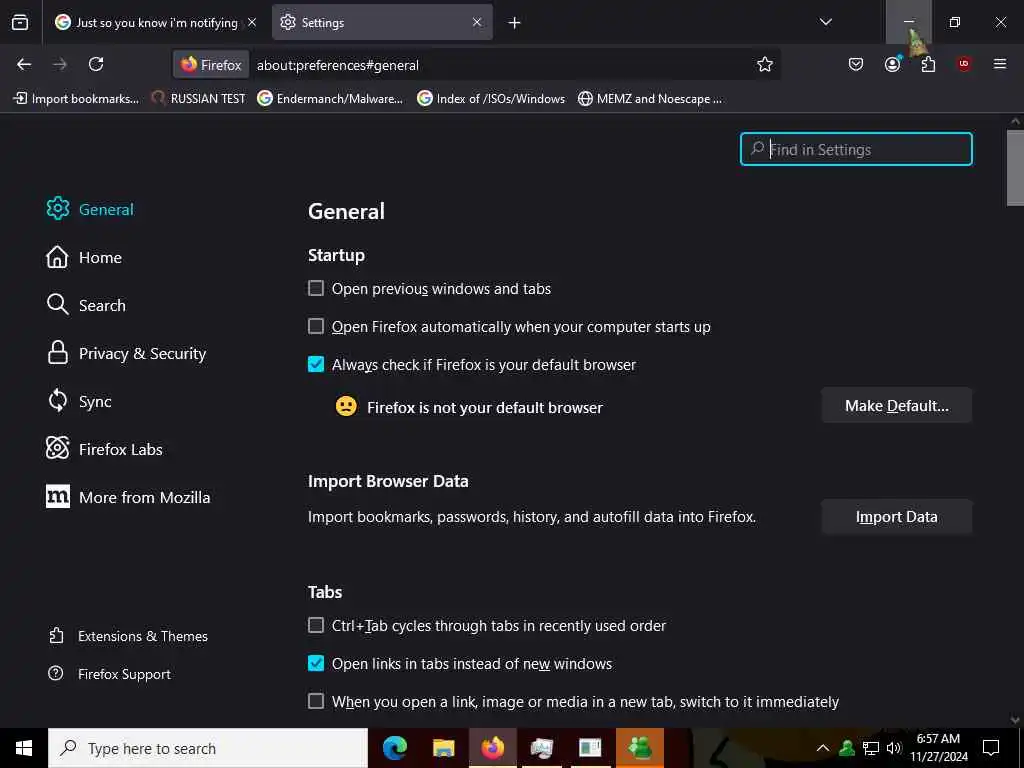Select the Settings tab
Image resolution: width=1024 pixels, height=768 pixels.
[382, 22]
